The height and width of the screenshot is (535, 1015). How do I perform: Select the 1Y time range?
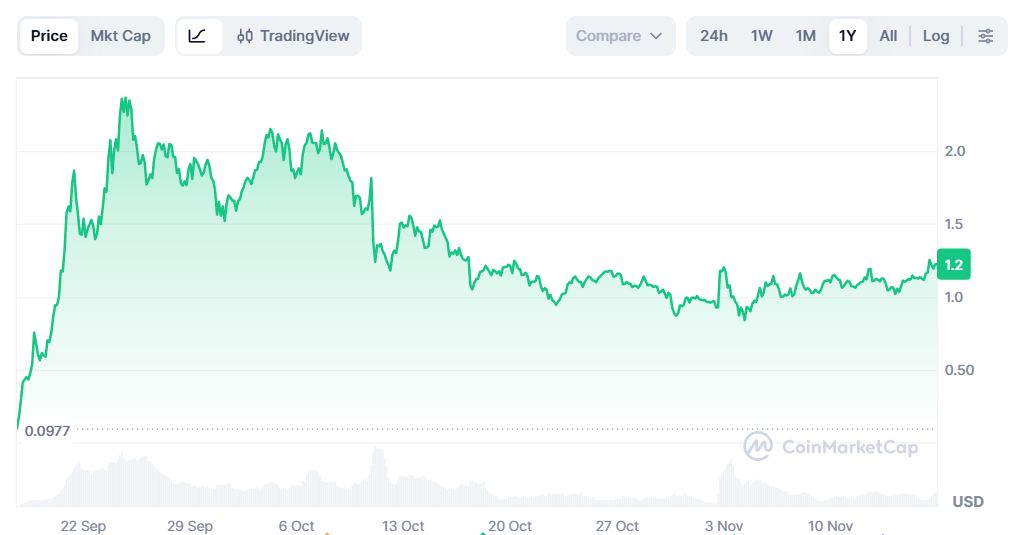(x=848, y=36)
